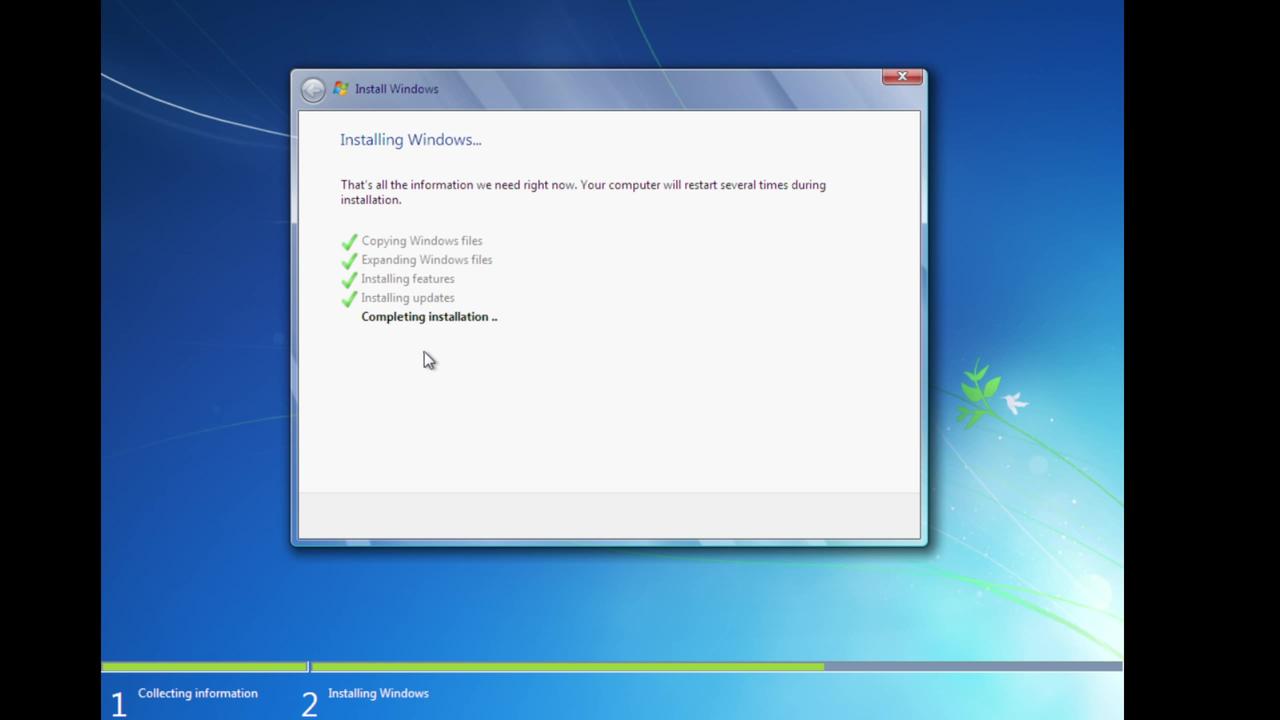The height and width of the screenshot is (720, 1280).
Task: Click the Windows flag icon in title bar
Action: [x=340, y=88]
